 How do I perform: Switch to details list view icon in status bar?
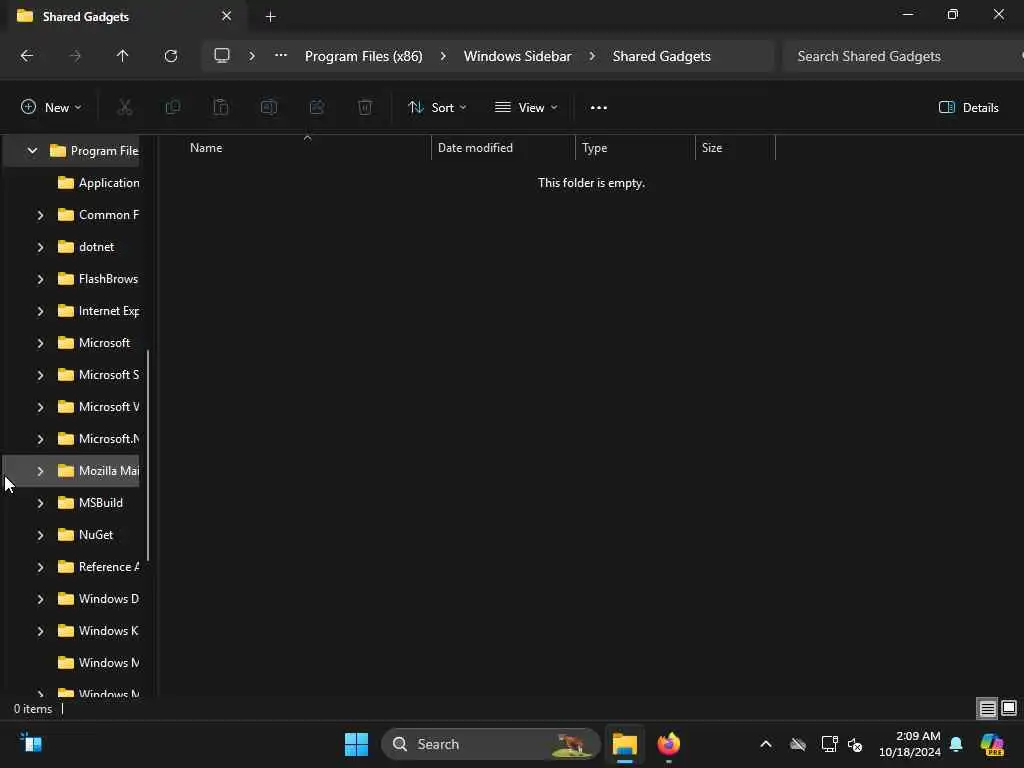987,708
